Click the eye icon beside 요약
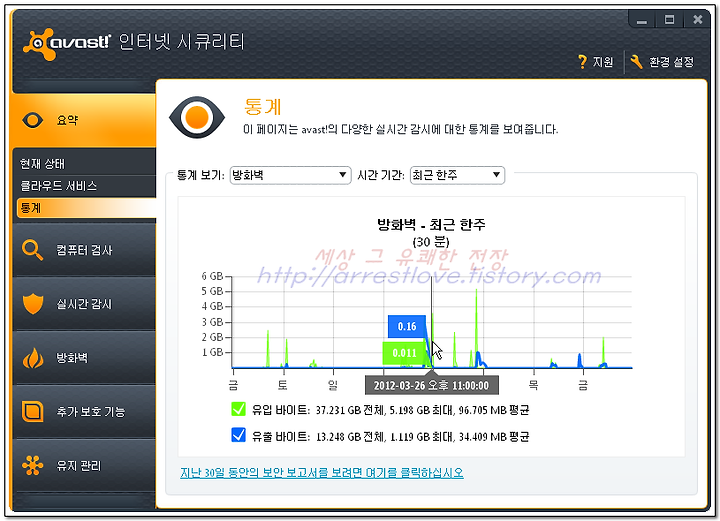This screenshot has height=521, width=720. pyautogui.click(x=33, y=121)
